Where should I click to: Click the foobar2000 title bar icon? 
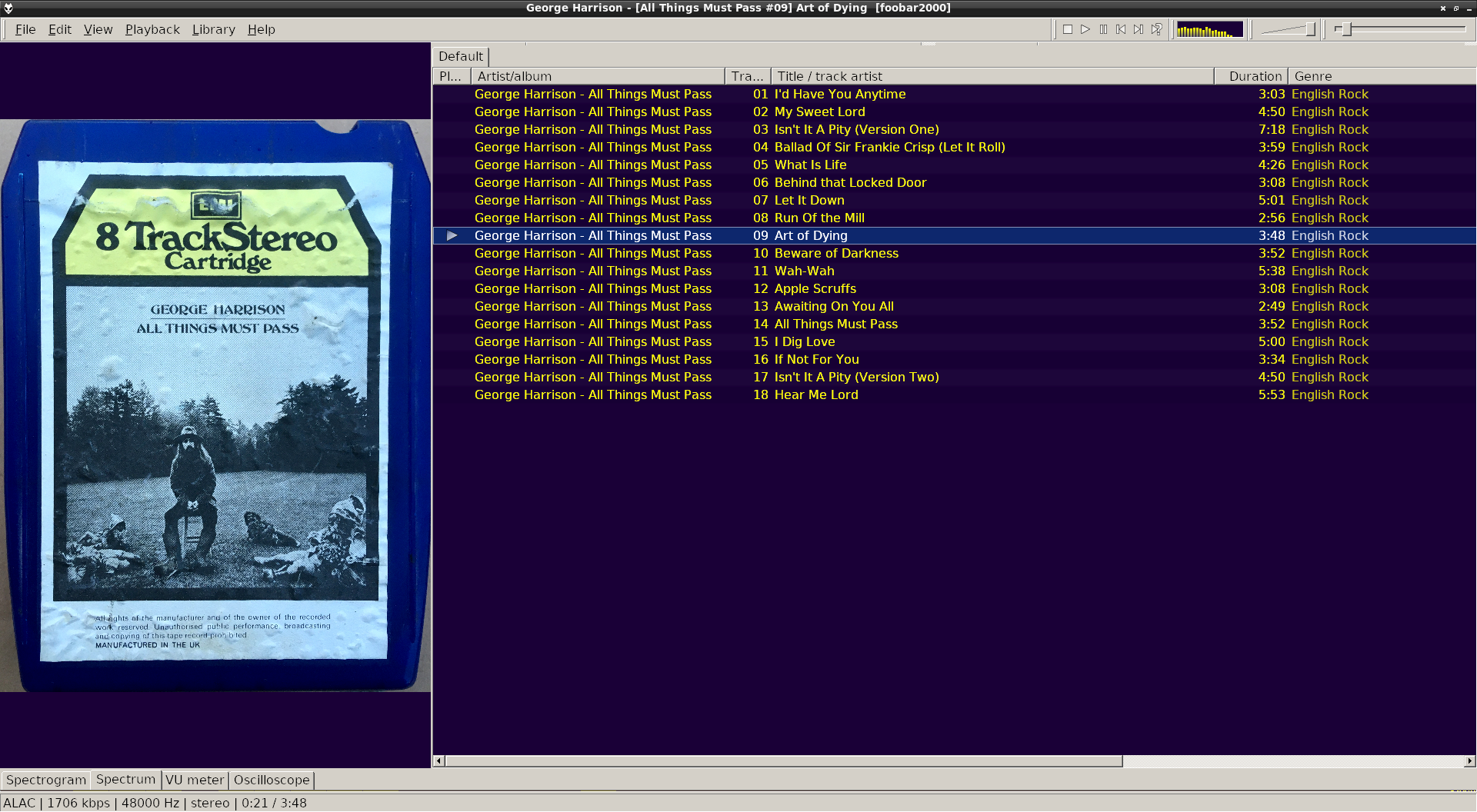click(x=8, y=8)
